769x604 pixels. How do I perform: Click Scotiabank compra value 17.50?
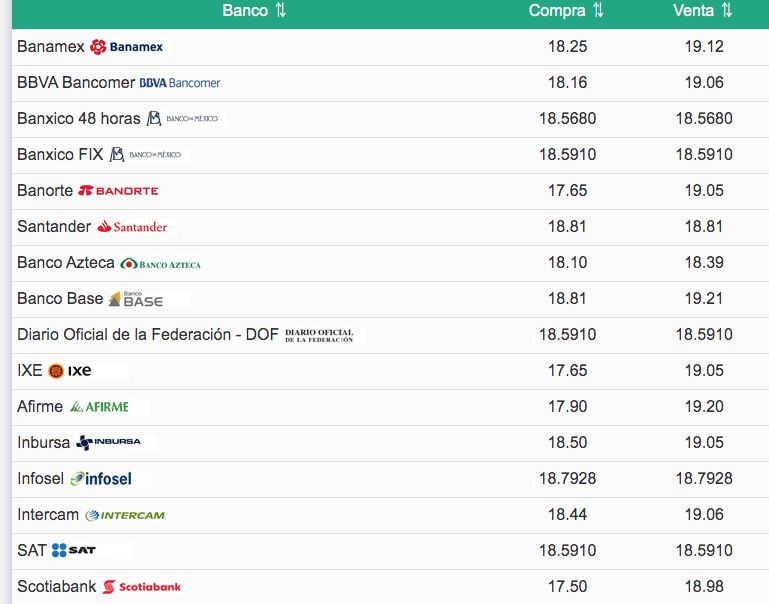point(567,586)
